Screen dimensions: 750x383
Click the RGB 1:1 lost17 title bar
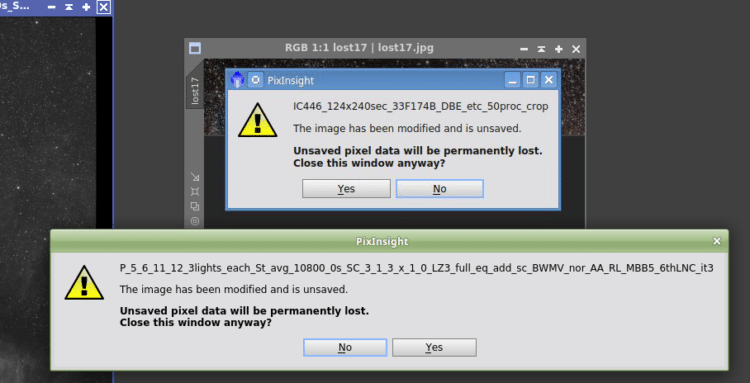coord(359,48)
